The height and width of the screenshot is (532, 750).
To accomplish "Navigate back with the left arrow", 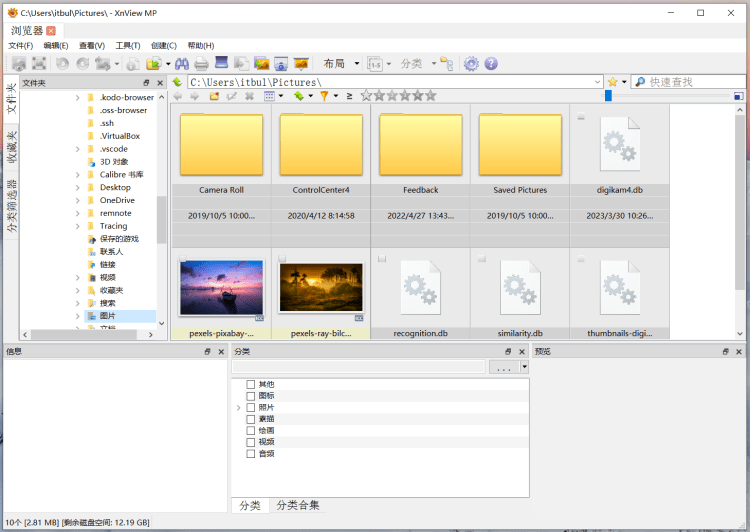I will [177, 96].
